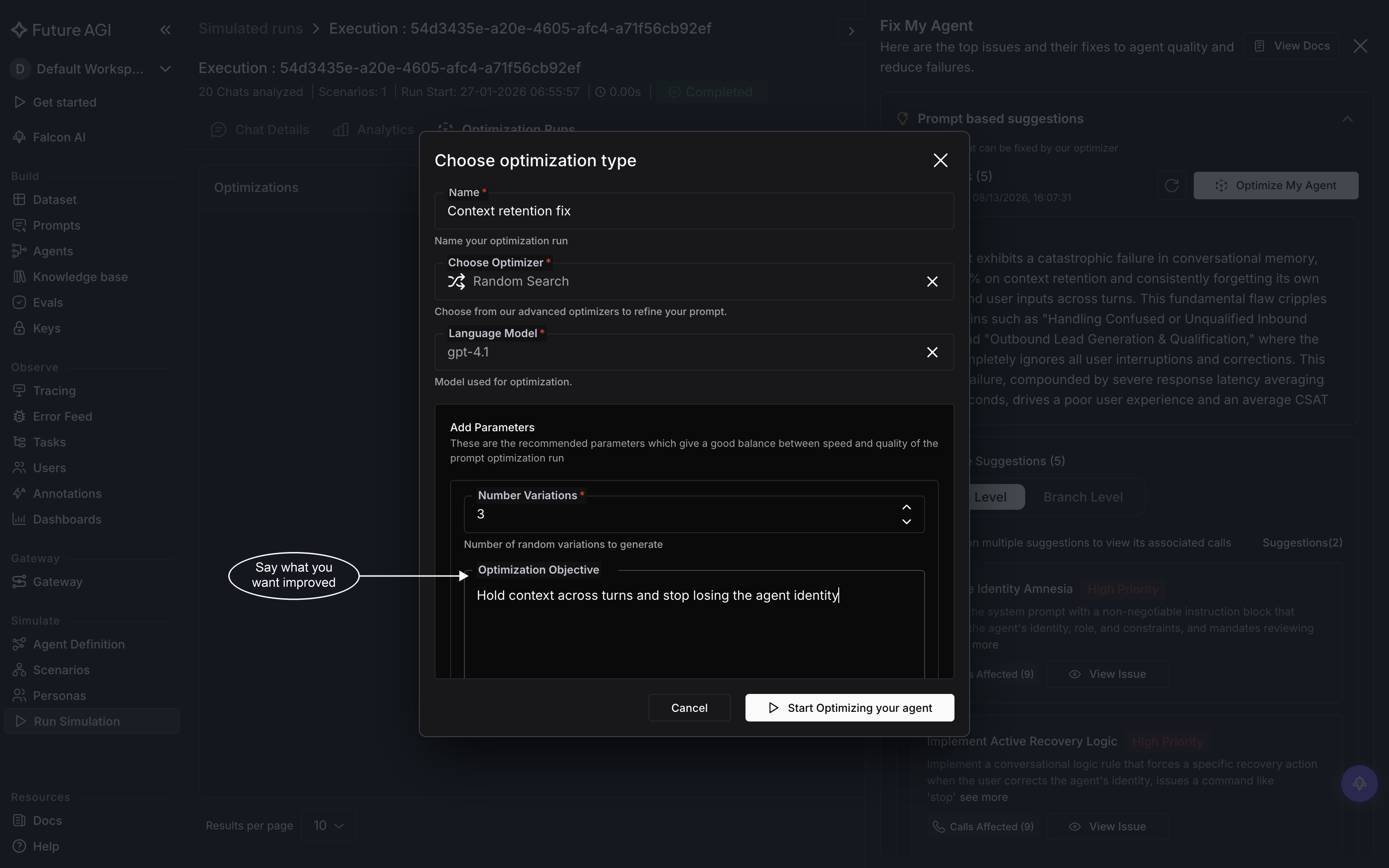Switch to the Chat Details tab
The width and height of the screenshot is (1389, 868).
260,130
